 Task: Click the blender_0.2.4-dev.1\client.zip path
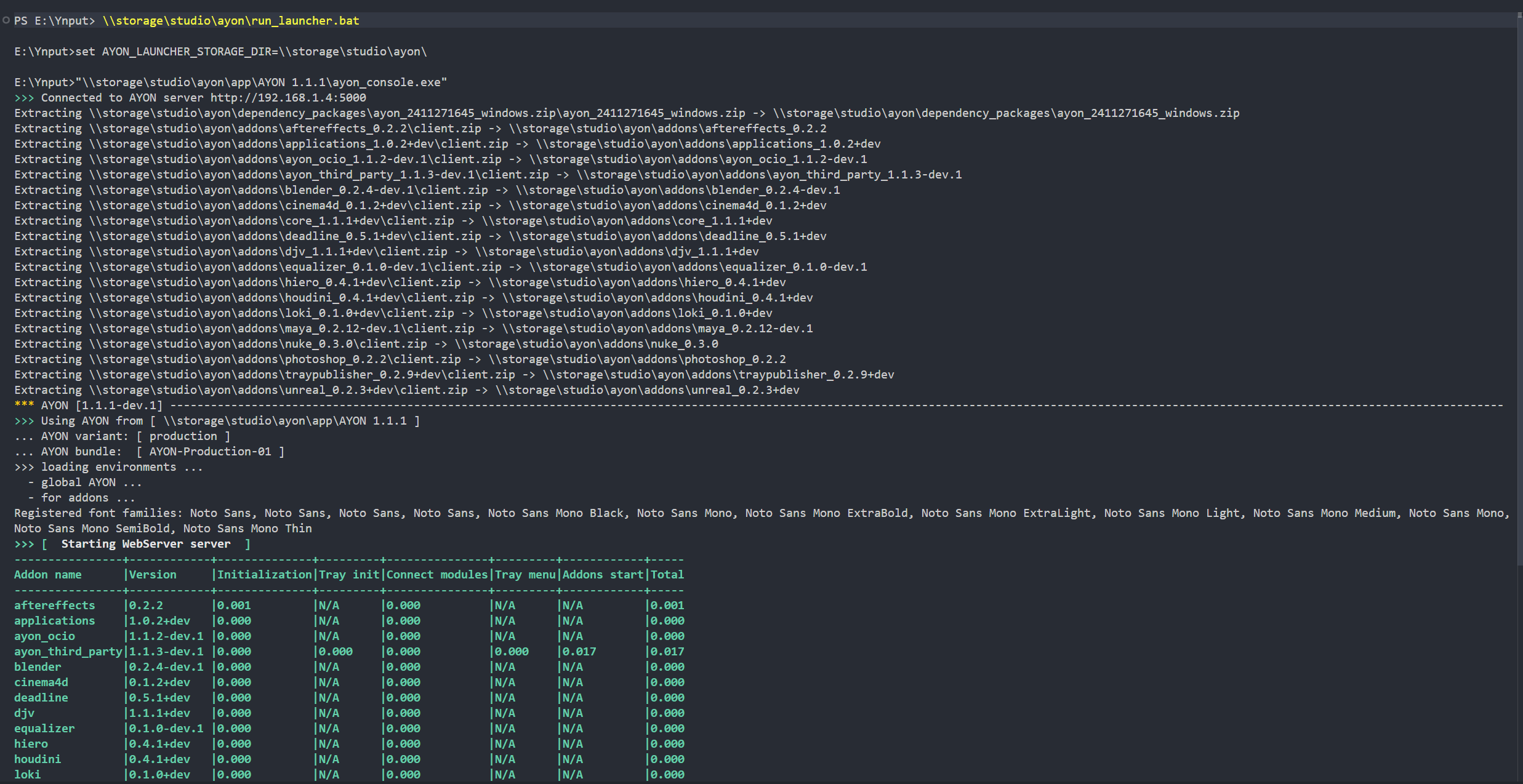click(x=288, y=190)
